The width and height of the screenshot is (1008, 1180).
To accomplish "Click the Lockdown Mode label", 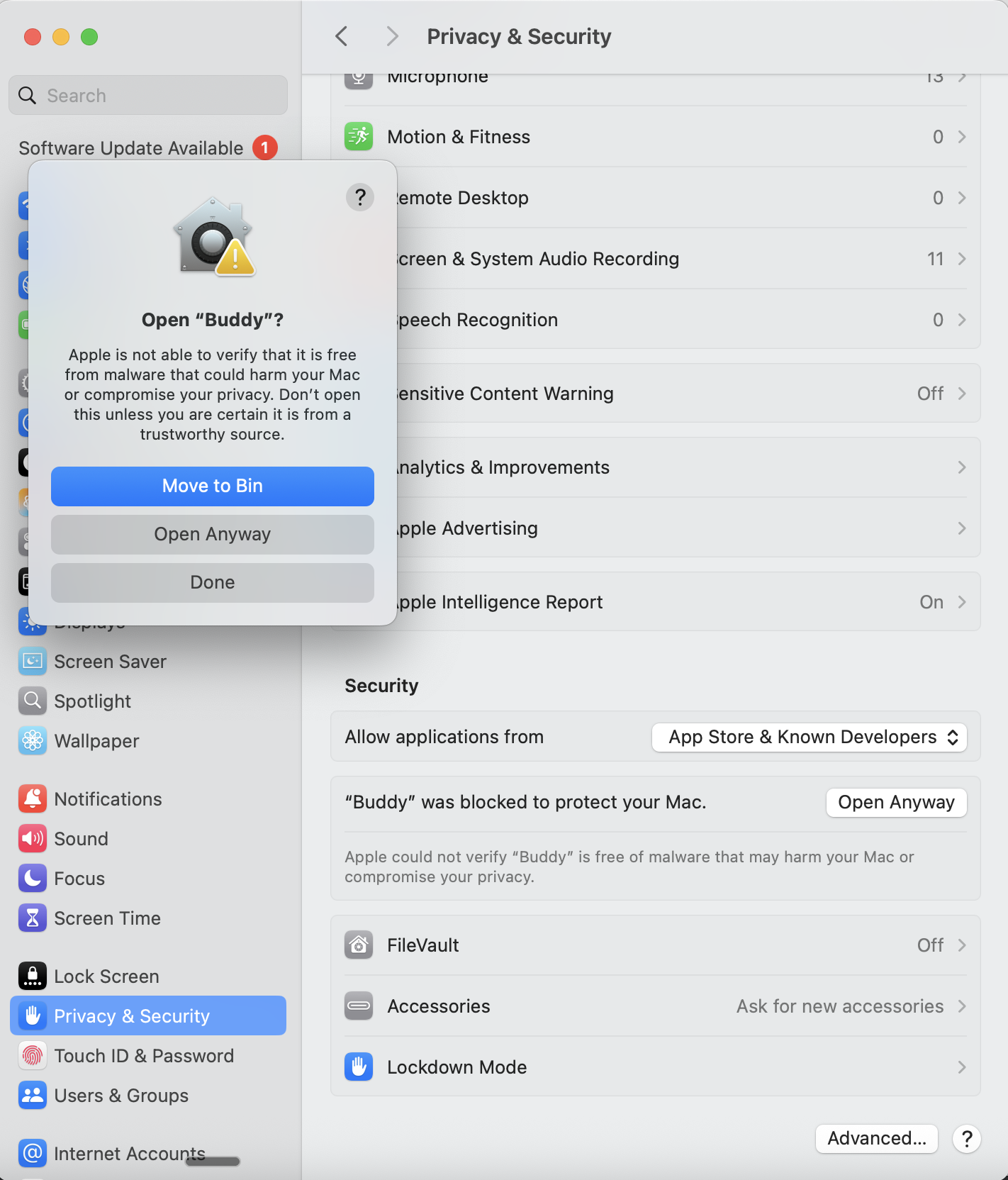I will [x=457, y=1067].
